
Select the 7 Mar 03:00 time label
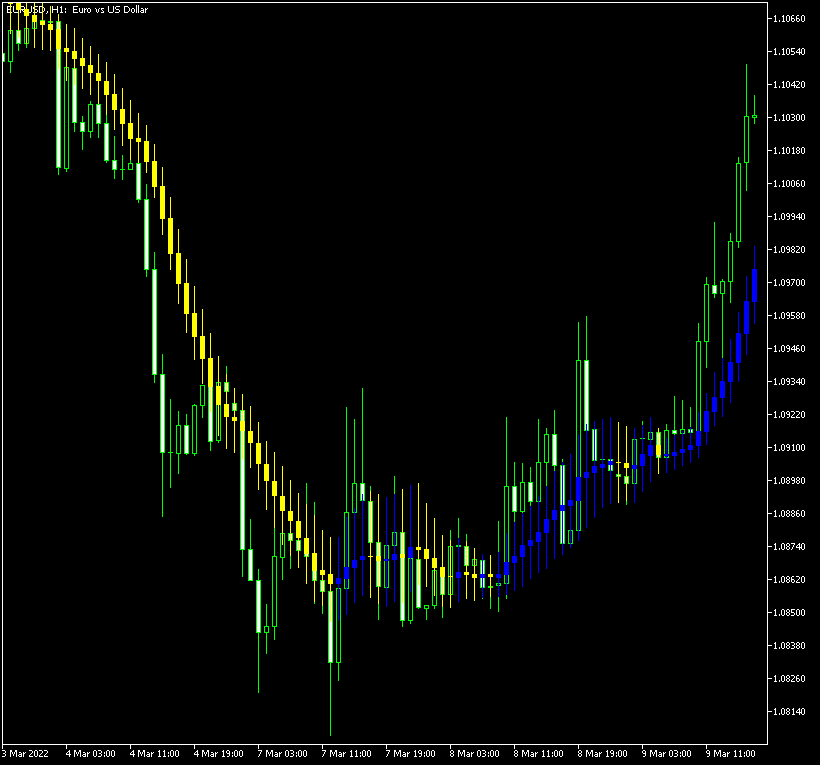[x=283, y=753]
